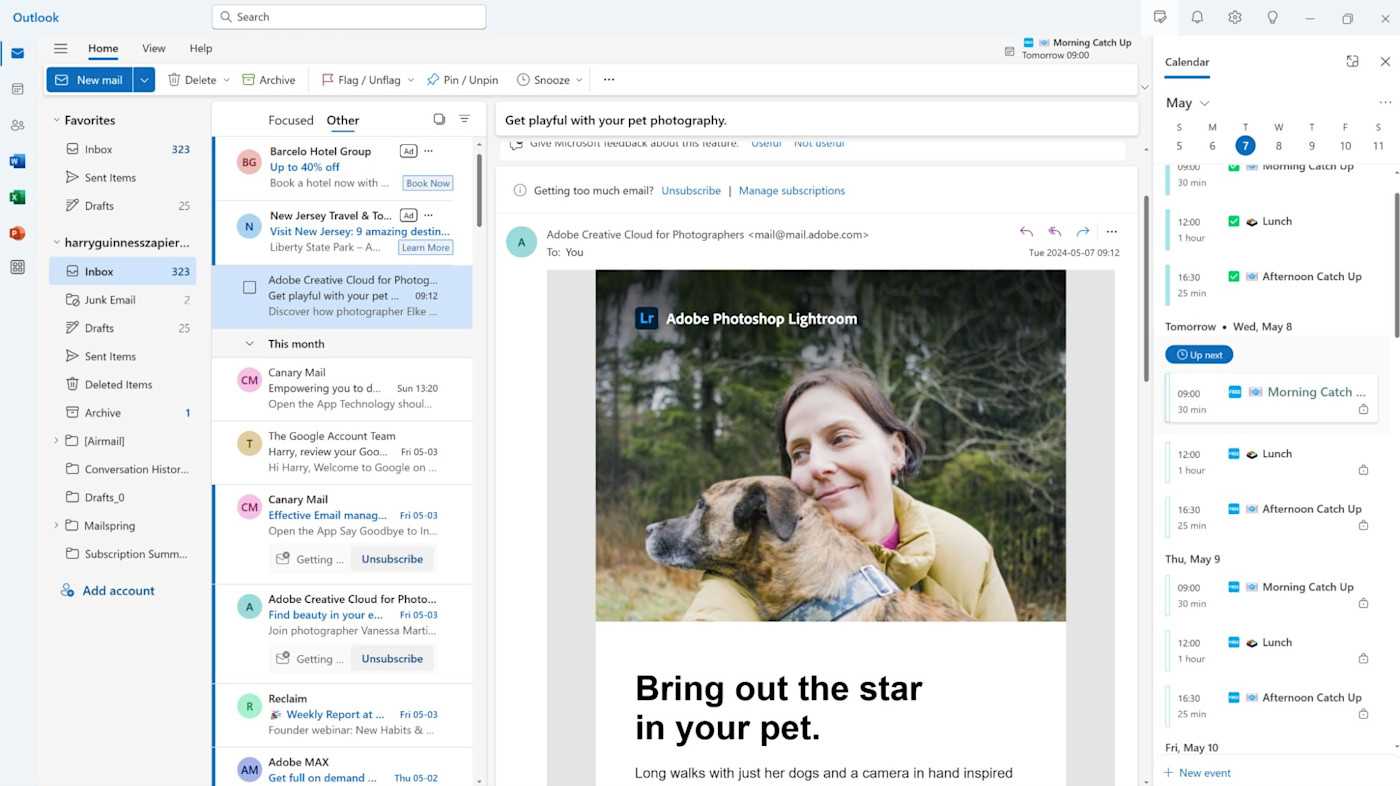The image size is (1400, 786).
Task: Open ribbon overflow more commands ellipsis
Action: 609,80
